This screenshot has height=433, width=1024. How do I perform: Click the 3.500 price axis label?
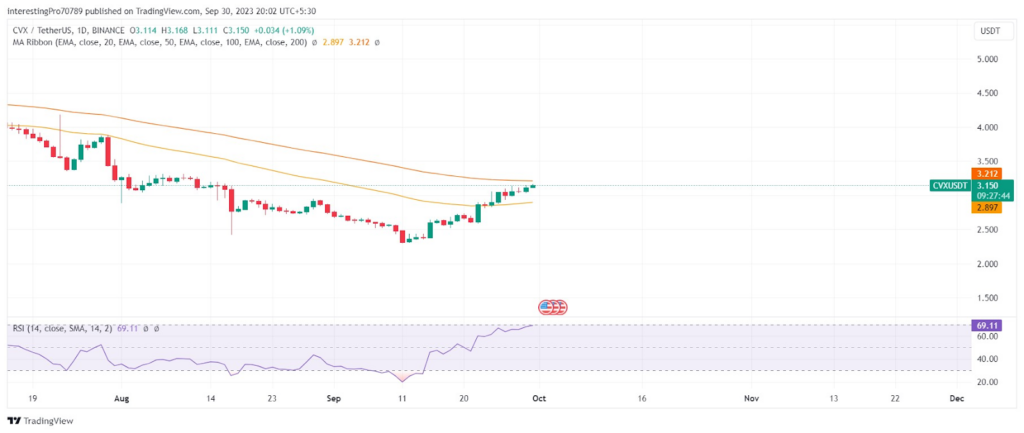[985, 161]
